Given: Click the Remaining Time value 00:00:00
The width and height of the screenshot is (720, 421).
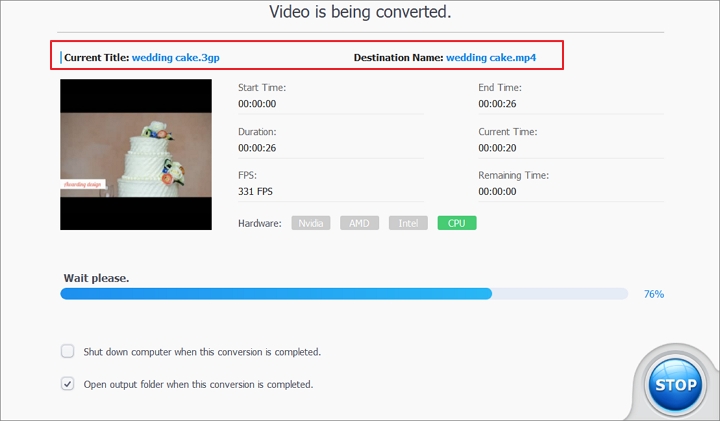Looking at the screenshot, I should point(497,191).
